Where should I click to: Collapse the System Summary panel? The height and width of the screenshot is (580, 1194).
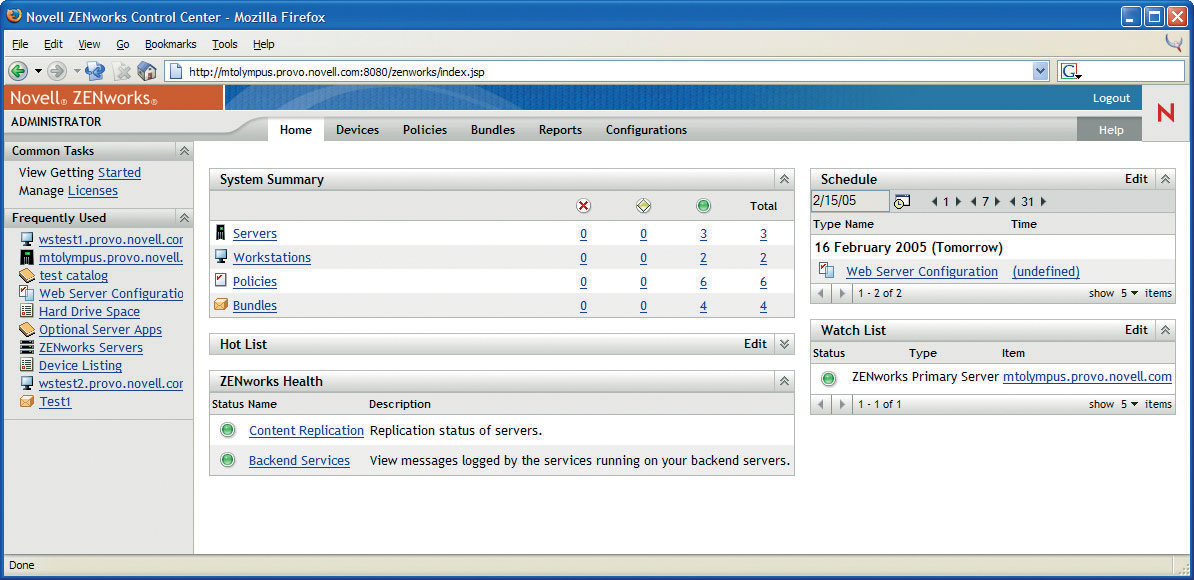(784, 180)
